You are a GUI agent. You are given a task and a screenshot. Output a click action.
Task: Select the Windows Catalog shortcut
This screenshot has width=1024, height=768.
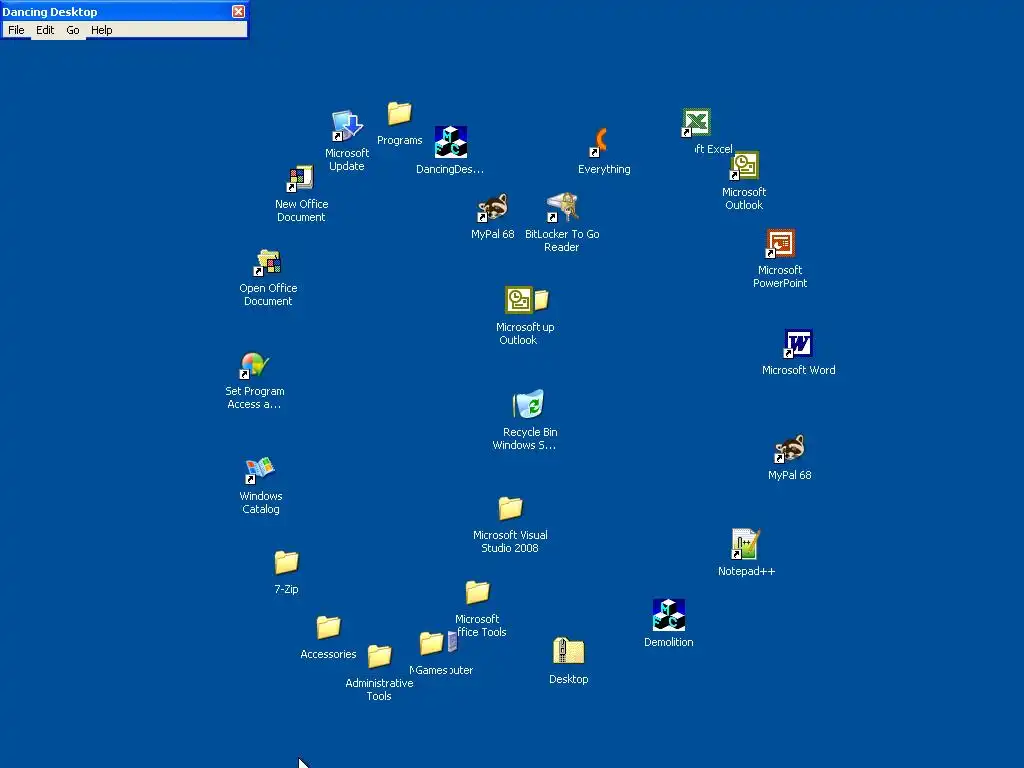tap(260, 470)
